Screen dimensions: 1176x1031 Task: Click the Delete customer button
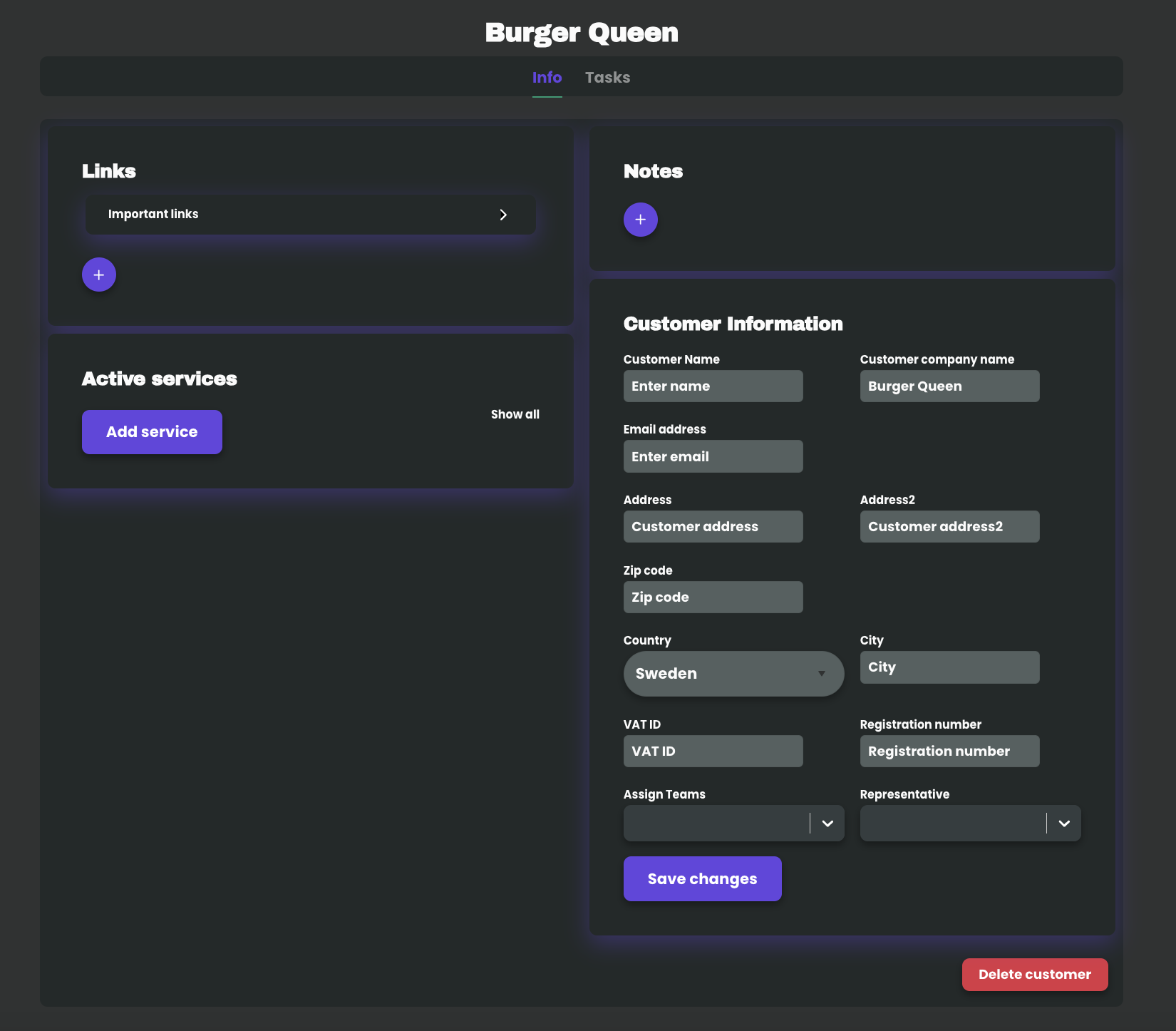[1035, 974]
